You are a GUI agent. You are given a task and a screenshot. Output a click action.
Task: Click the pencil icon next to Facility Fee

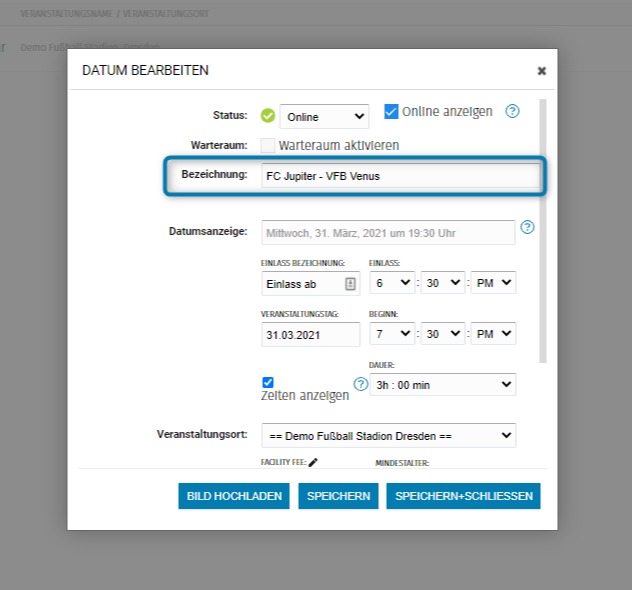pyautogui.click(x=313, y=462)
